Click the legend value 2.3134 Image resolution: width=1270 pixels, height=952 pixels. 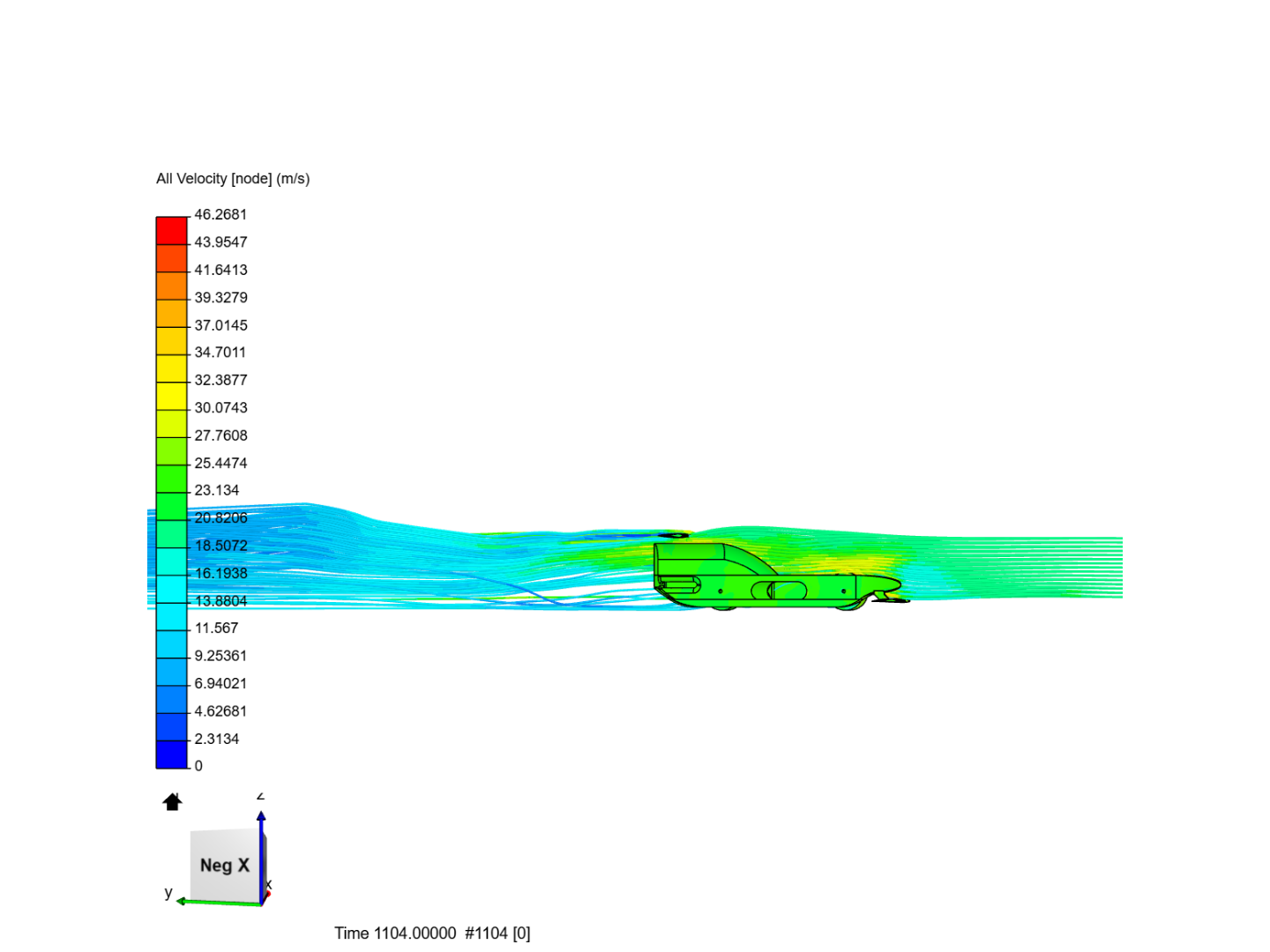coord(217,739)
